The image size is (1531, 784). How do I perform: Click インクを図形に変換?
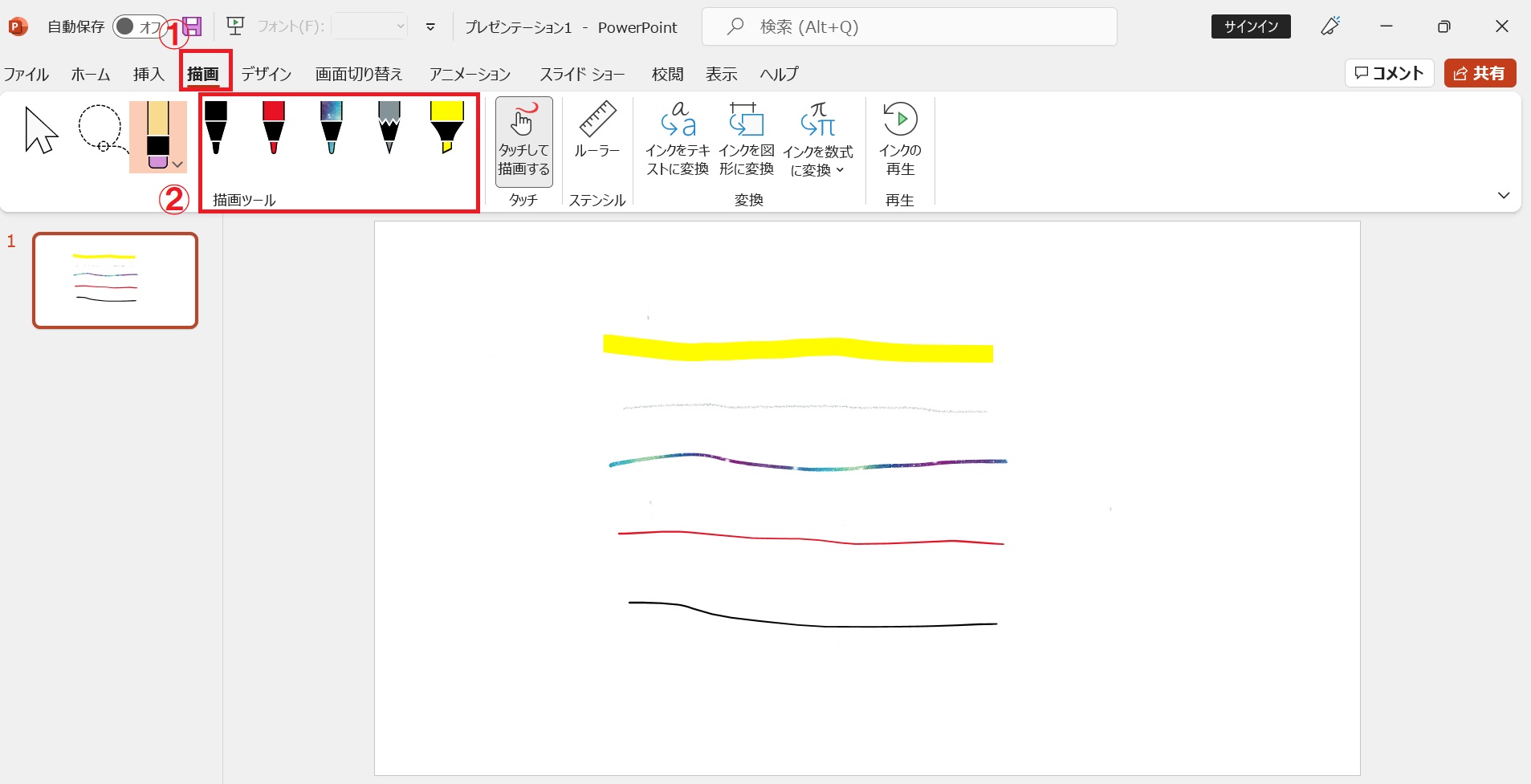pyautogui.click(x=747, y=140)
